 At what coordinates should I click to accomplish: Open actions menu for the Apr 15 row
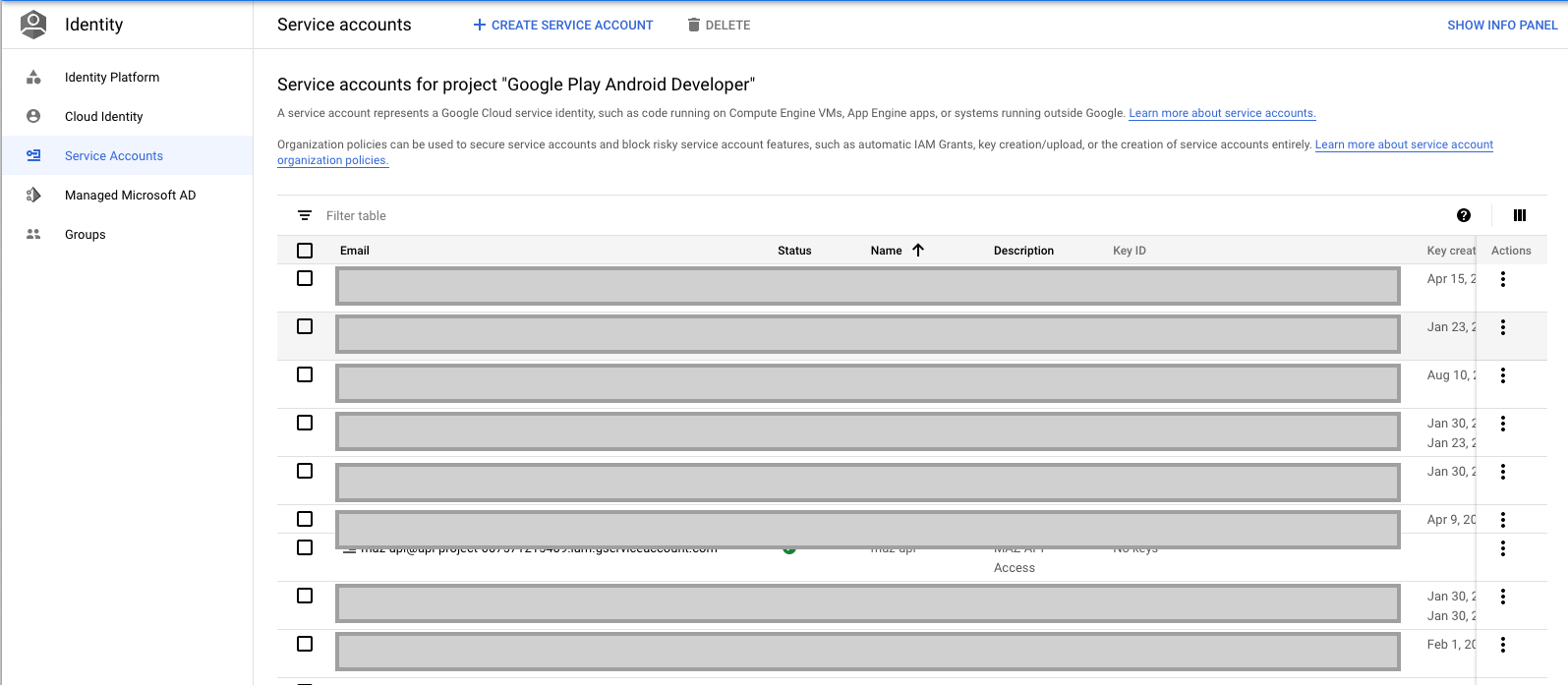pos(1503,279)
